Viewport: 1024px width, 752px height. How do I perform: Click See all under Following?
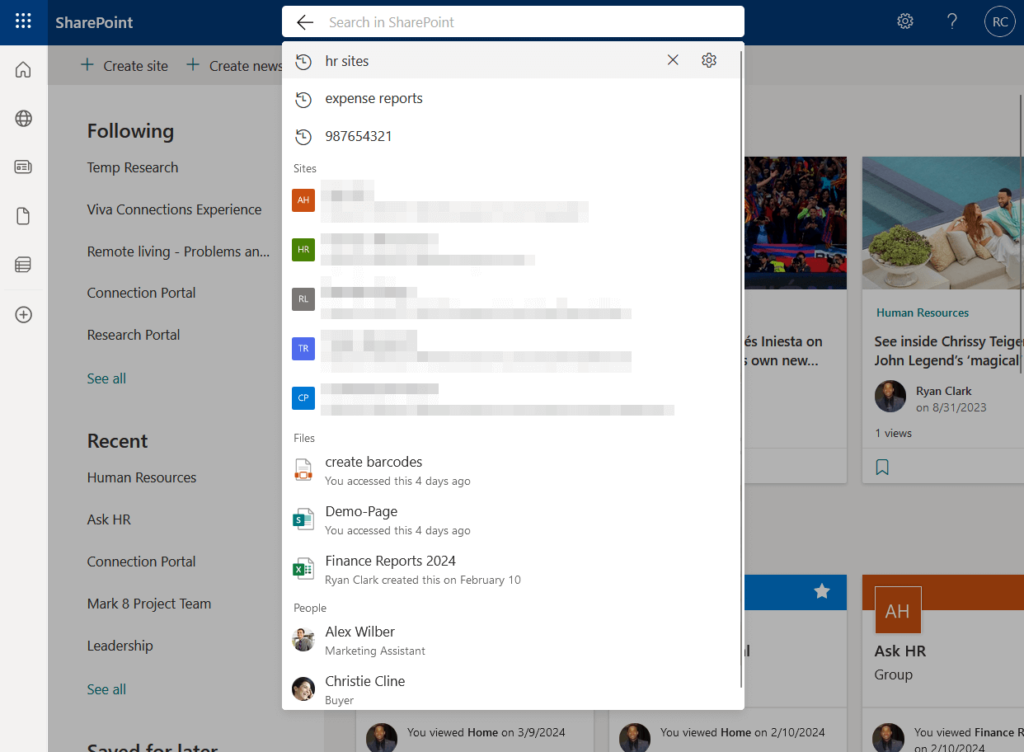(106, 379)
